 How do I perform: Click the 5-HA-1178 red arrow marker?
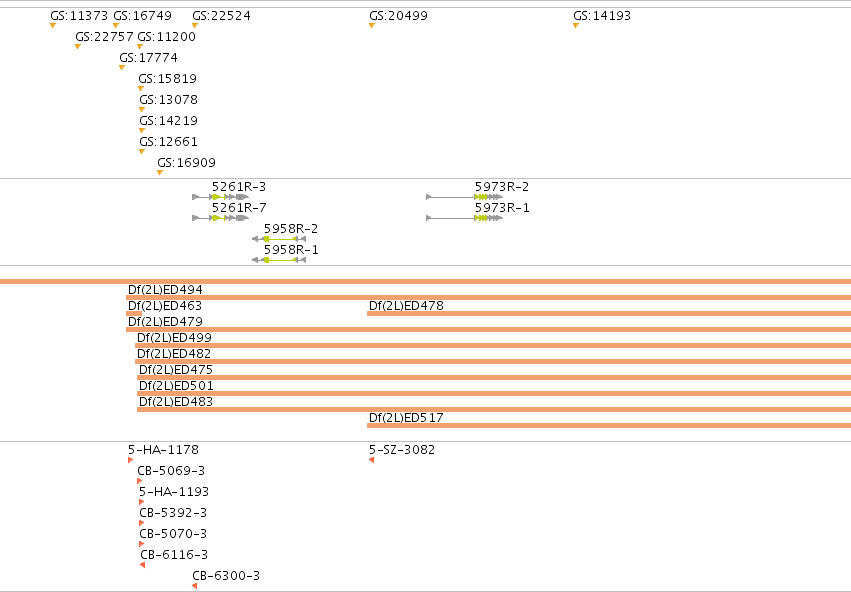[x=130, y=460]
